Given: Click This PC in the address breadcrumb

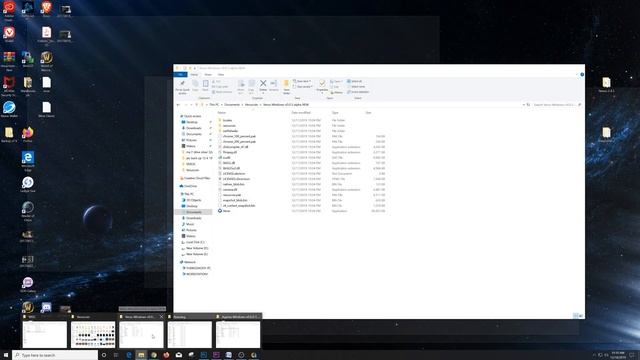Looking at the screenshot, I should (x=214, y=105).
